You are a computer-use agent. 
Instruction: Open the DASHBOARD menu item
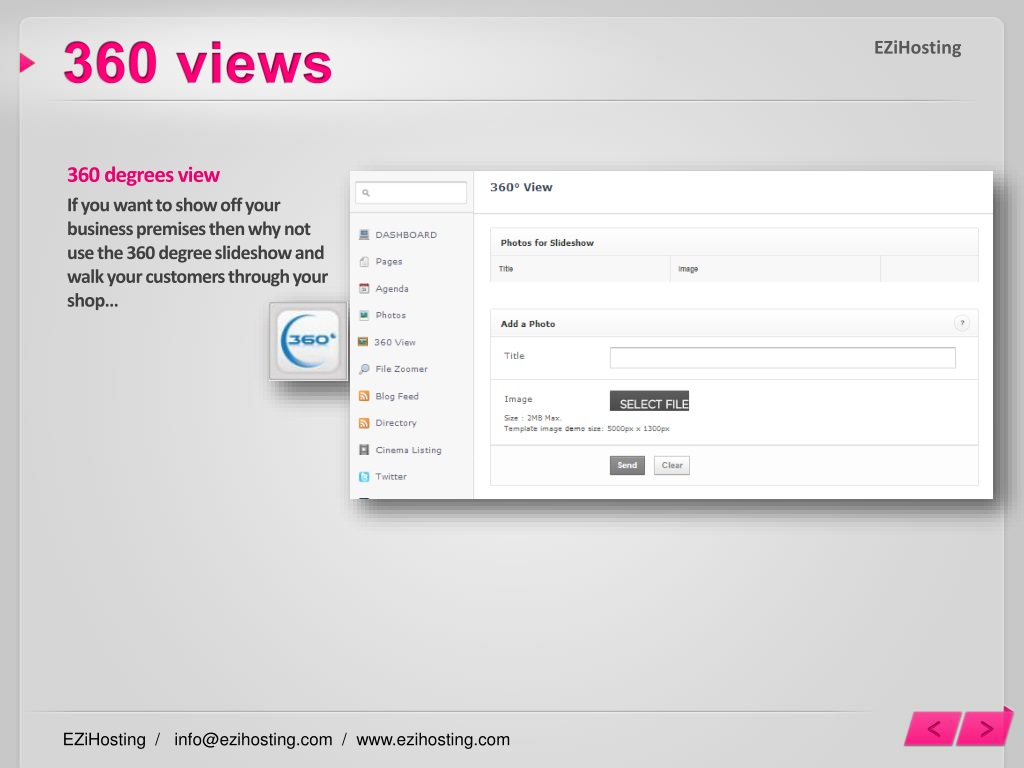[406, 234]
